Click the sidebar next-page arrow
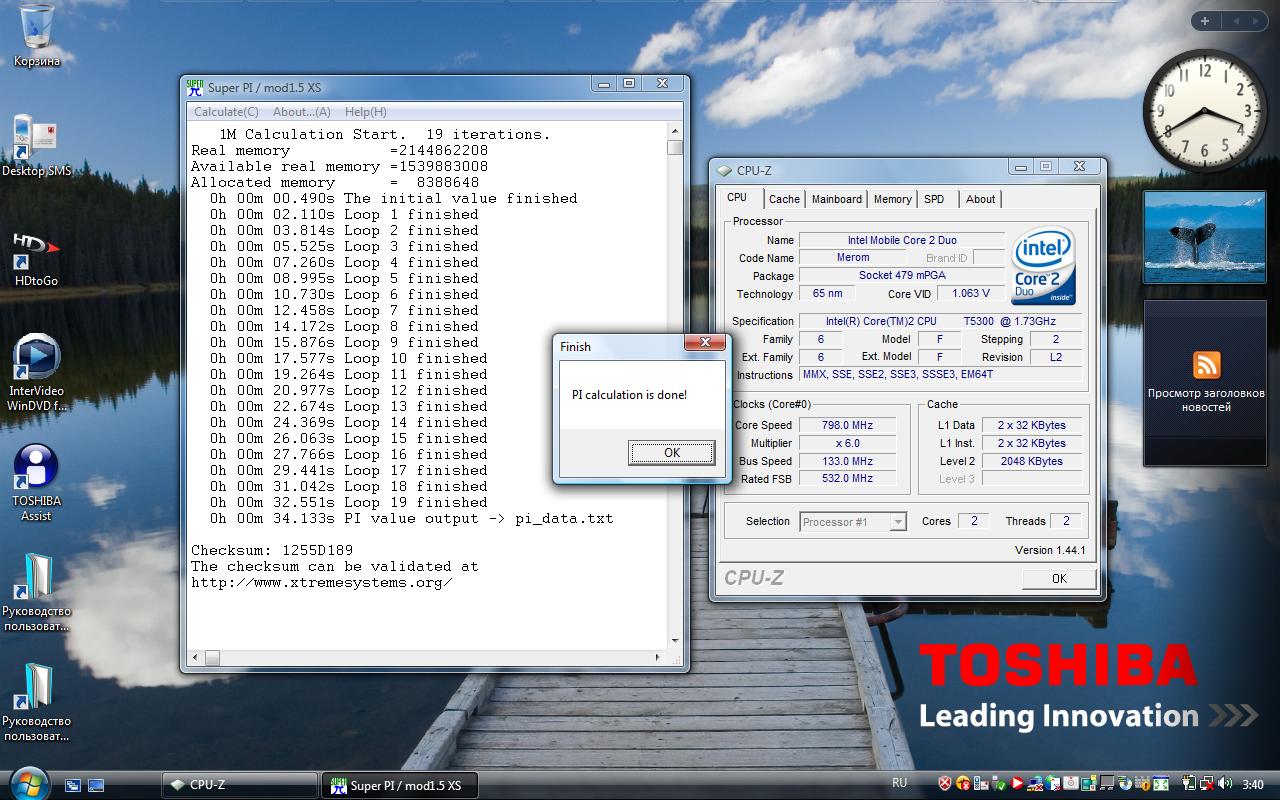Screen dimensions: 1280x800 pos(1257,20)
